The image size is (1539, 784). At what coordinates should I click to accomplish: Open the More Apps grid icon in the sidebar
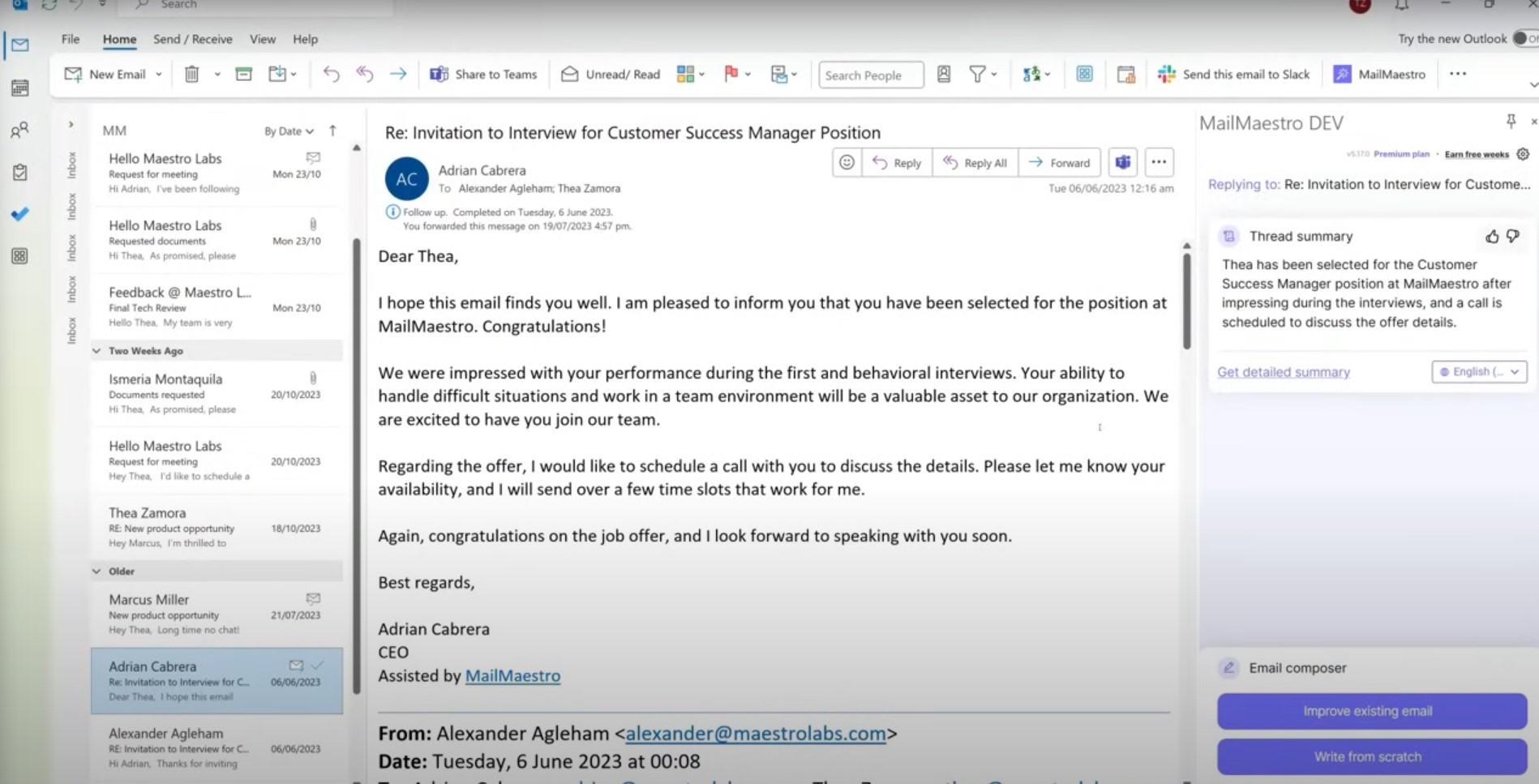[x=20, y=256]
